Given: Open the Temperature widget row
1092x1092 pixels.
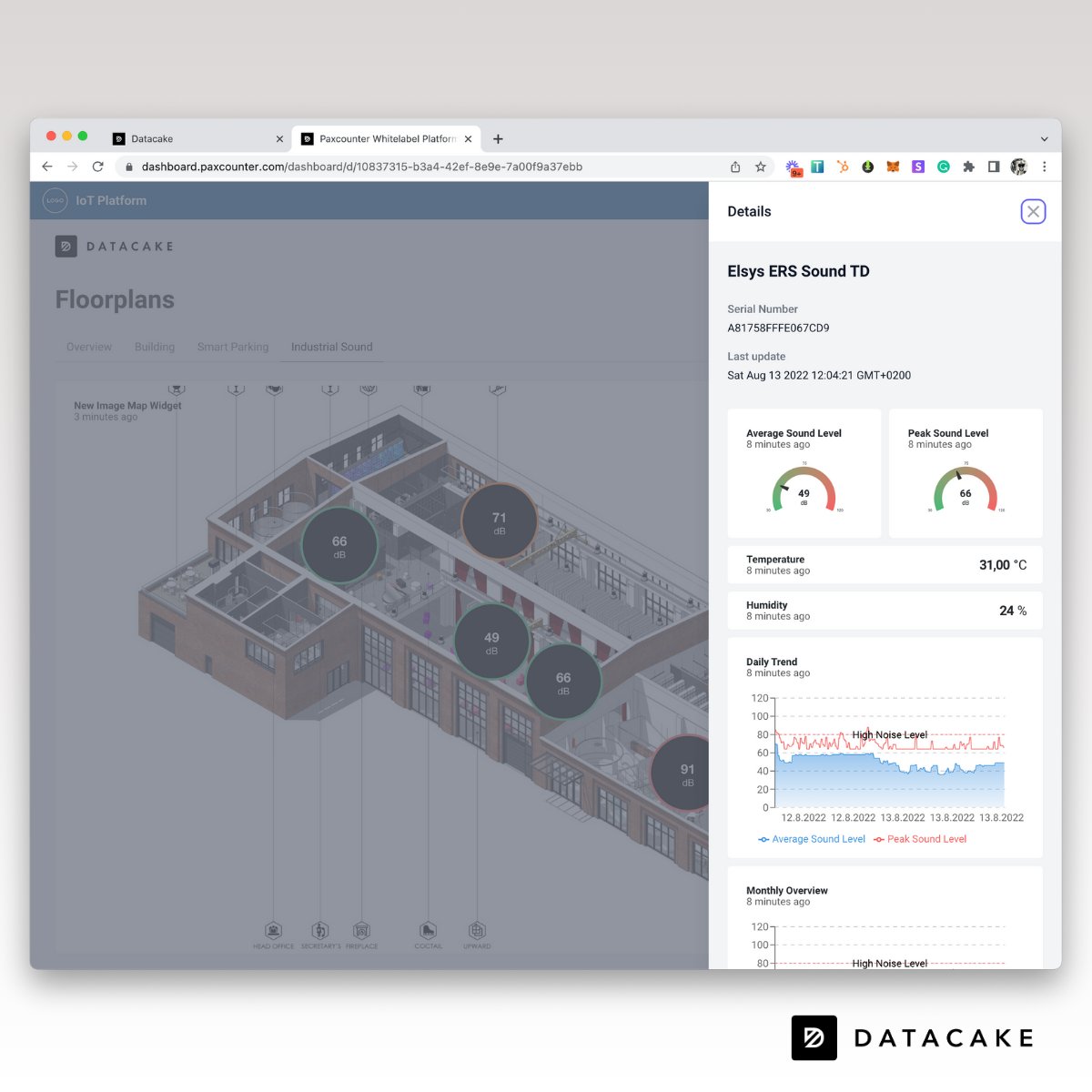Looking at the screenshot, I should (x=885, y=565).
